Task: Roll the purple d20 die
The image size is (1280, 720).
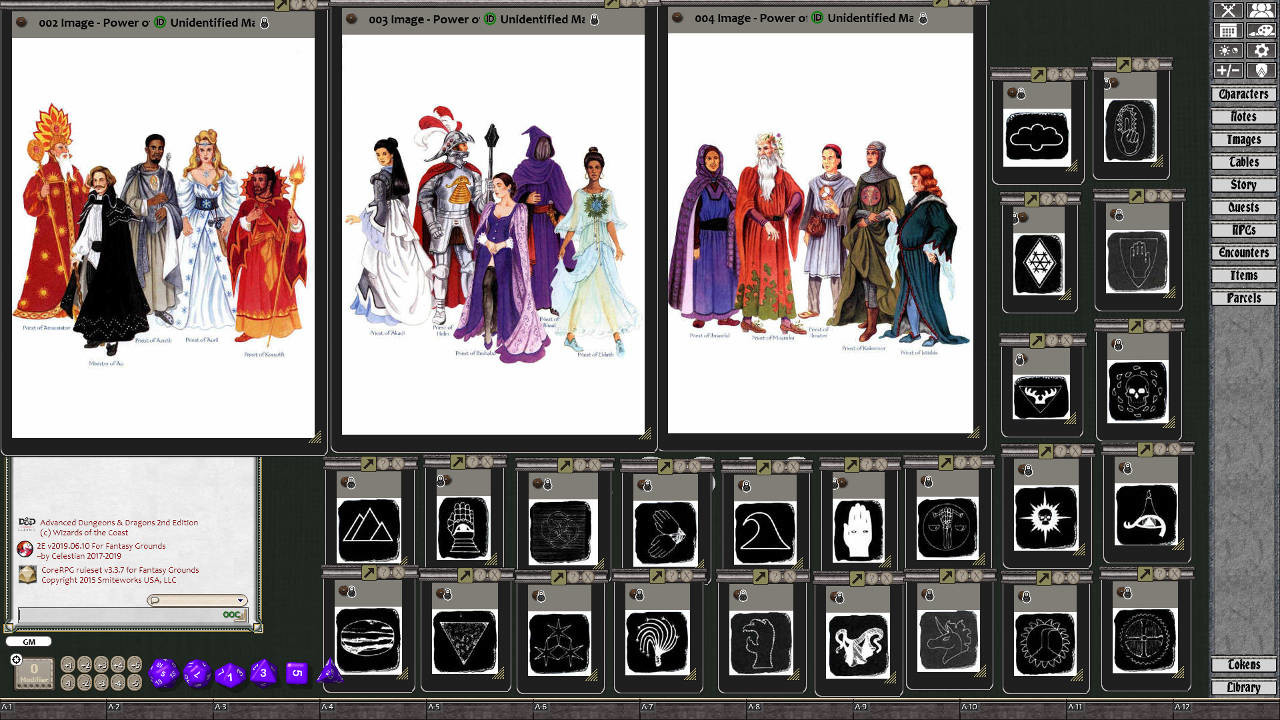Action: coord(164,671)
